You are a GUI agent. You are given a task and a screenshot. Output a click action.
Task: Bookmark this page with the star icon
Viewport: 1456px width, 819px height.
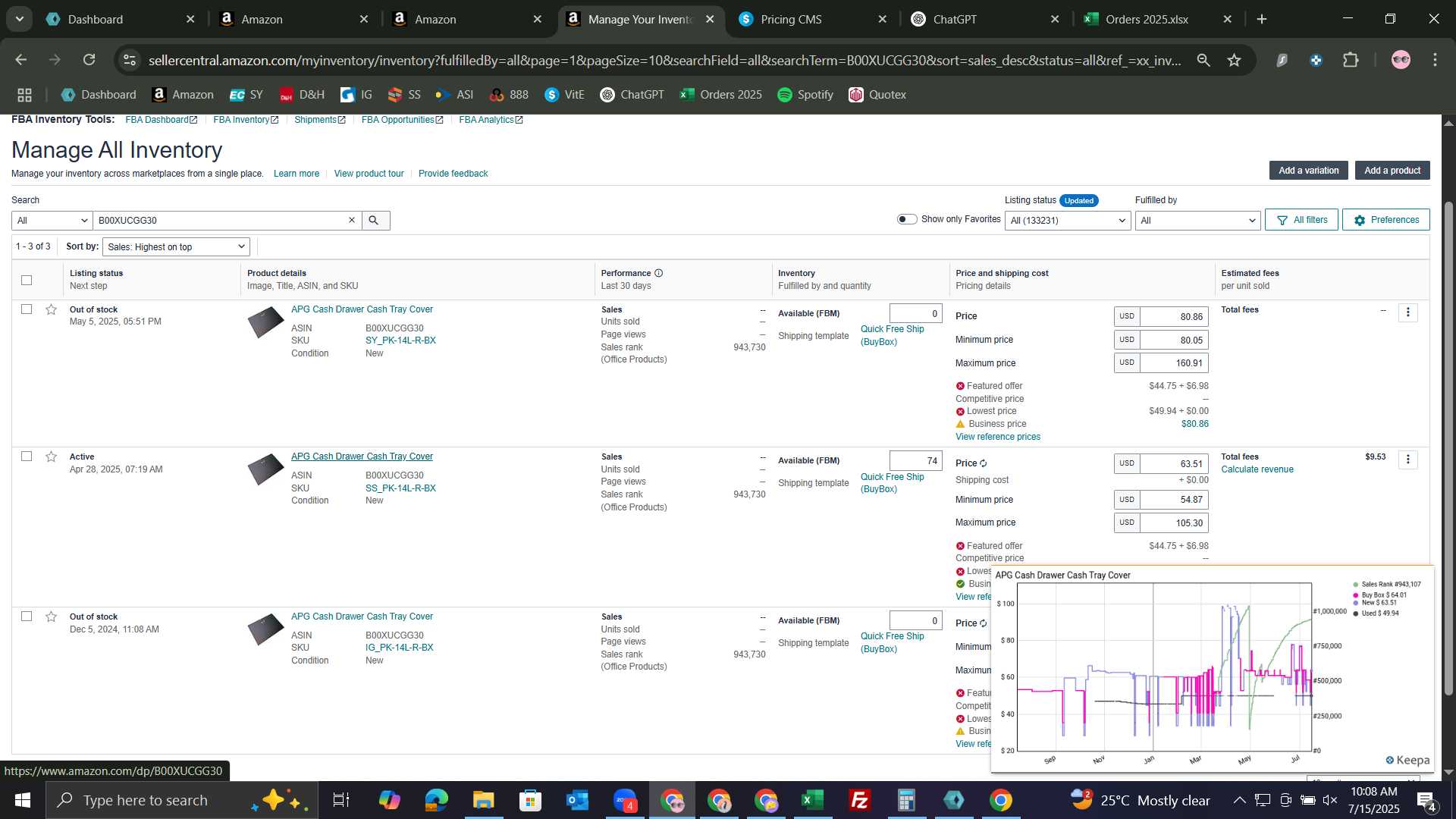coord(1235,60)
